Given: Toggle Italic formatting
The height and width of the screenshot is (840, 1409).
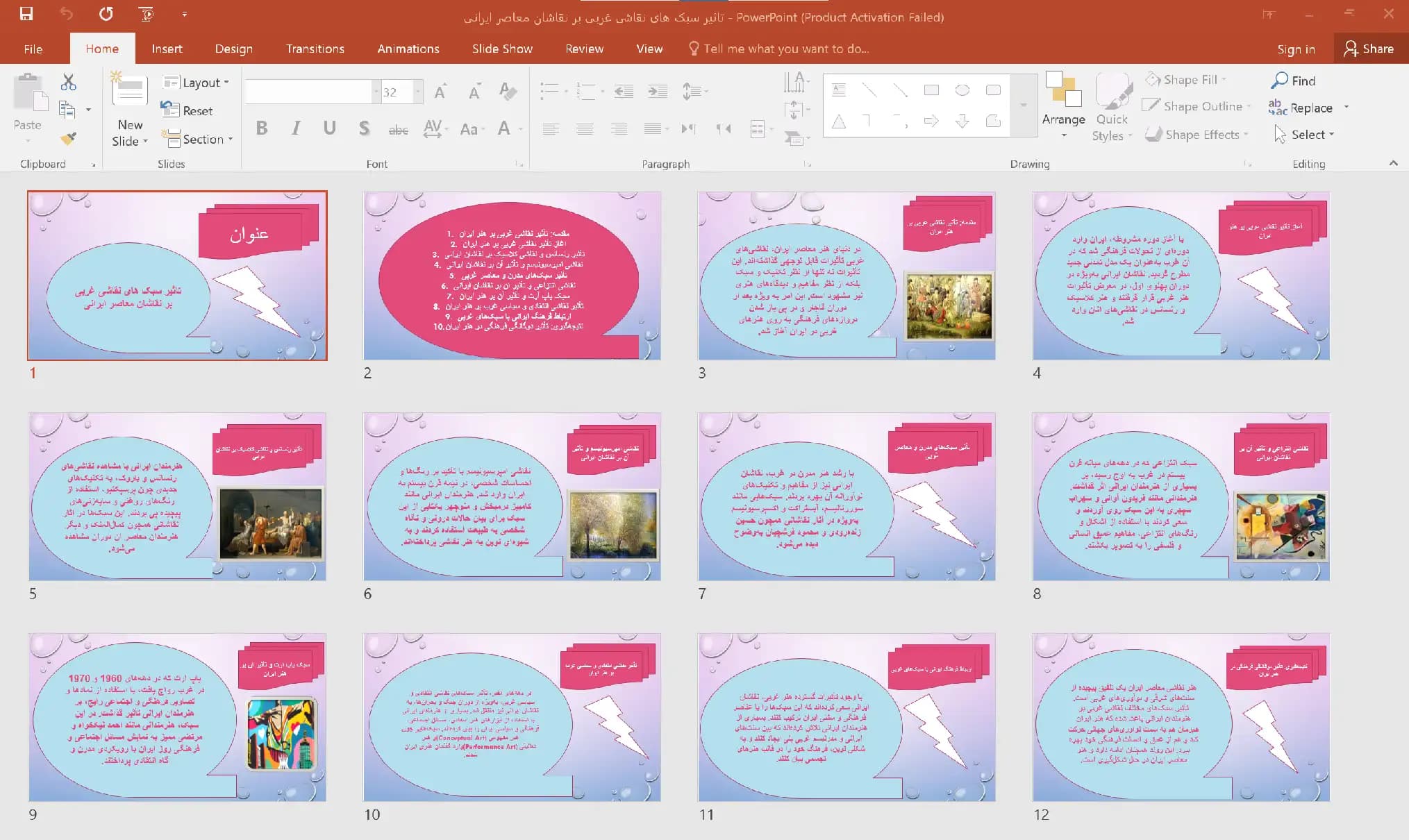Looking at the screenshot, I should pyautogui.click(x=296, y=128).
